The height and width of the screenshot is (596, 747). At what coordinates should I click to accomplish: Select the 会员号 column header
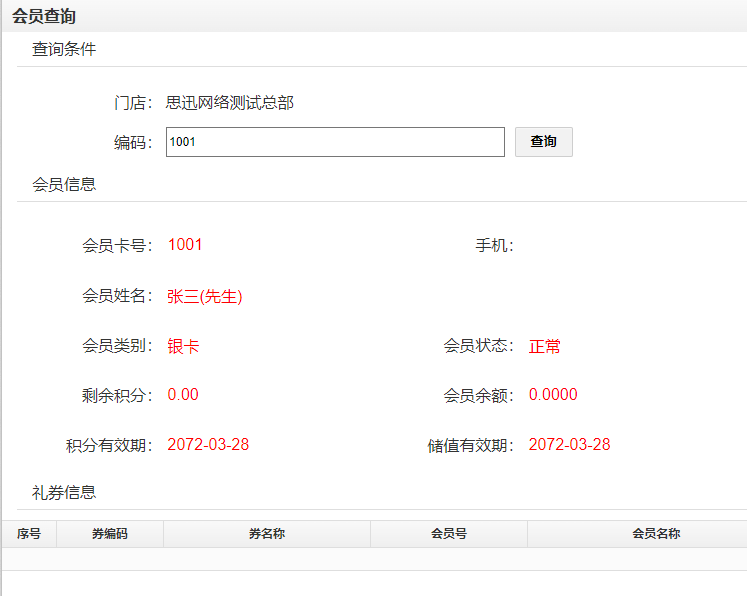click(449, 534)
